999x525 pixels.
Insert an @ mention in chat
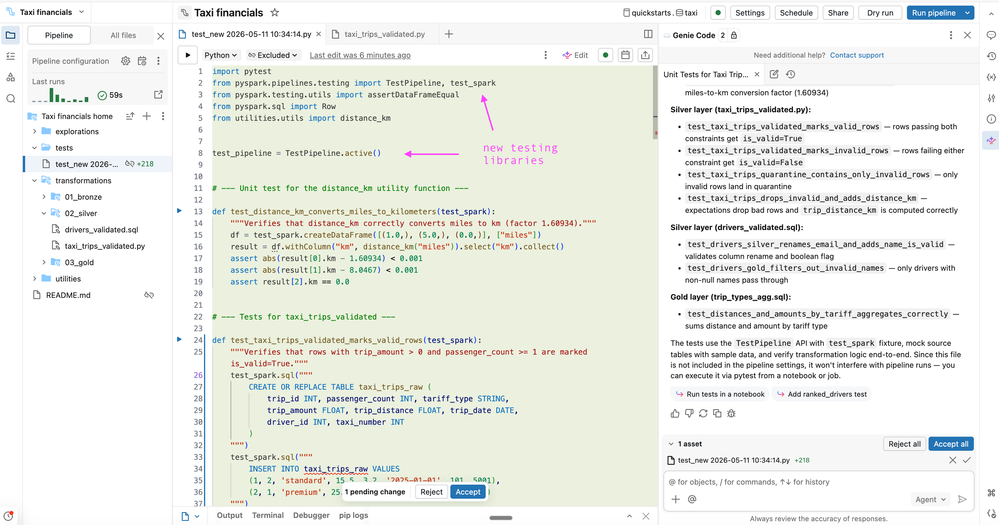(x=692, y=500)
